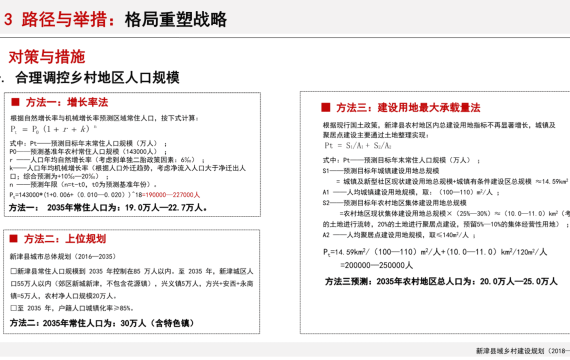The width and height of the screenshot is (570, 360).
Task: Select the red heading "对策与措施"
Action: tap(47, 57)
